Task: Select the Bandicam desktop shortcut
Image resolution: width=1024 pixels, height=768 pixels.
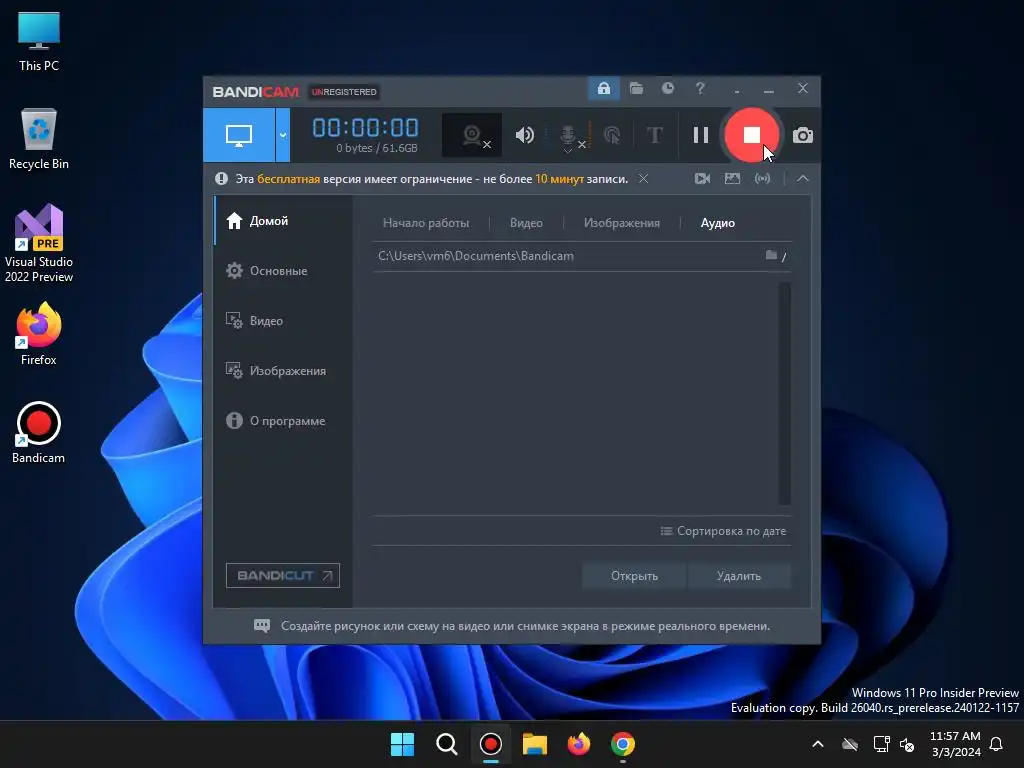Action: pos(39,432)
